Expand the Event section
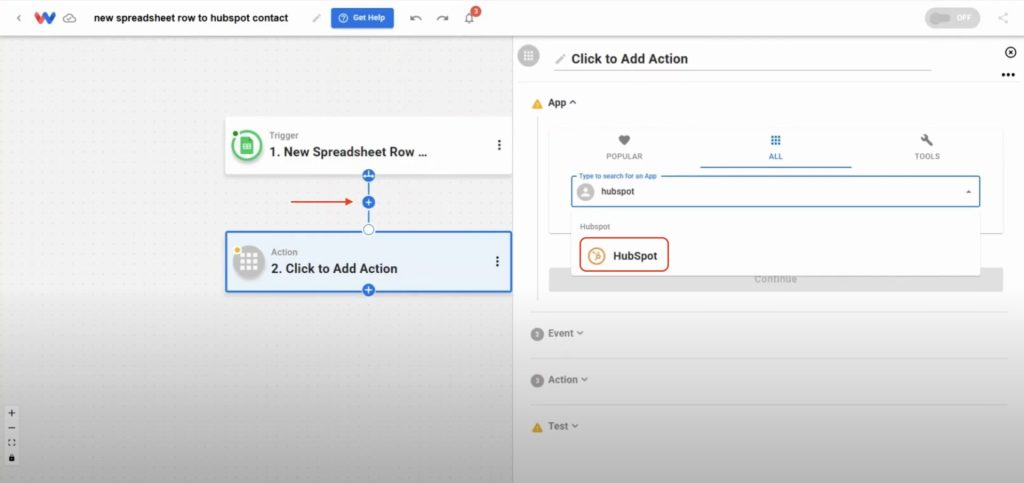The height and width of the screenshot is (483, 1024). 566,334
